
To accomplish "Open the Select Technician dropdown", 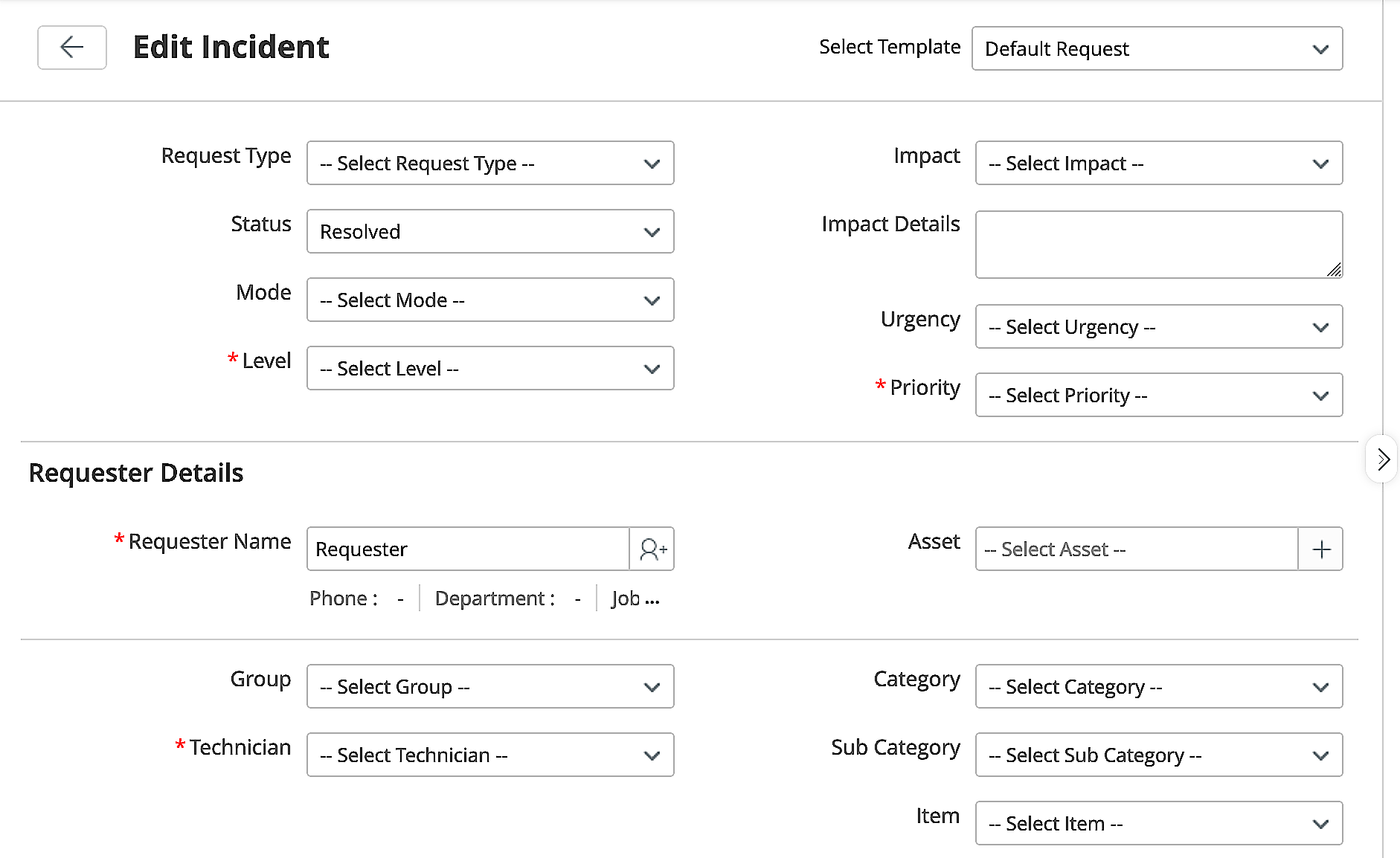I will [489, 755].
